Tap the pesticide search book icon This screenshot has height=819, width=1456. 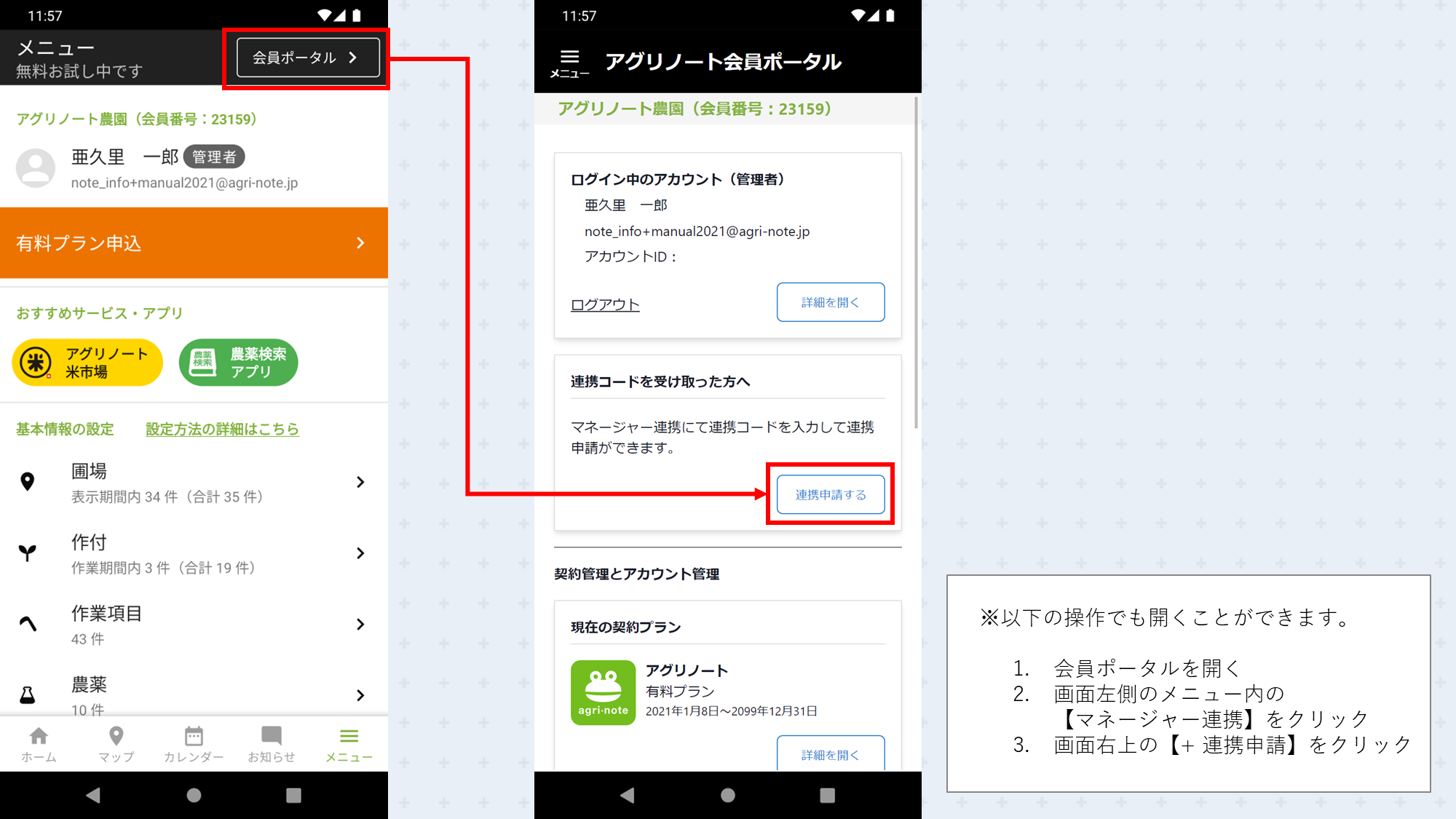[x=203, y=363]
